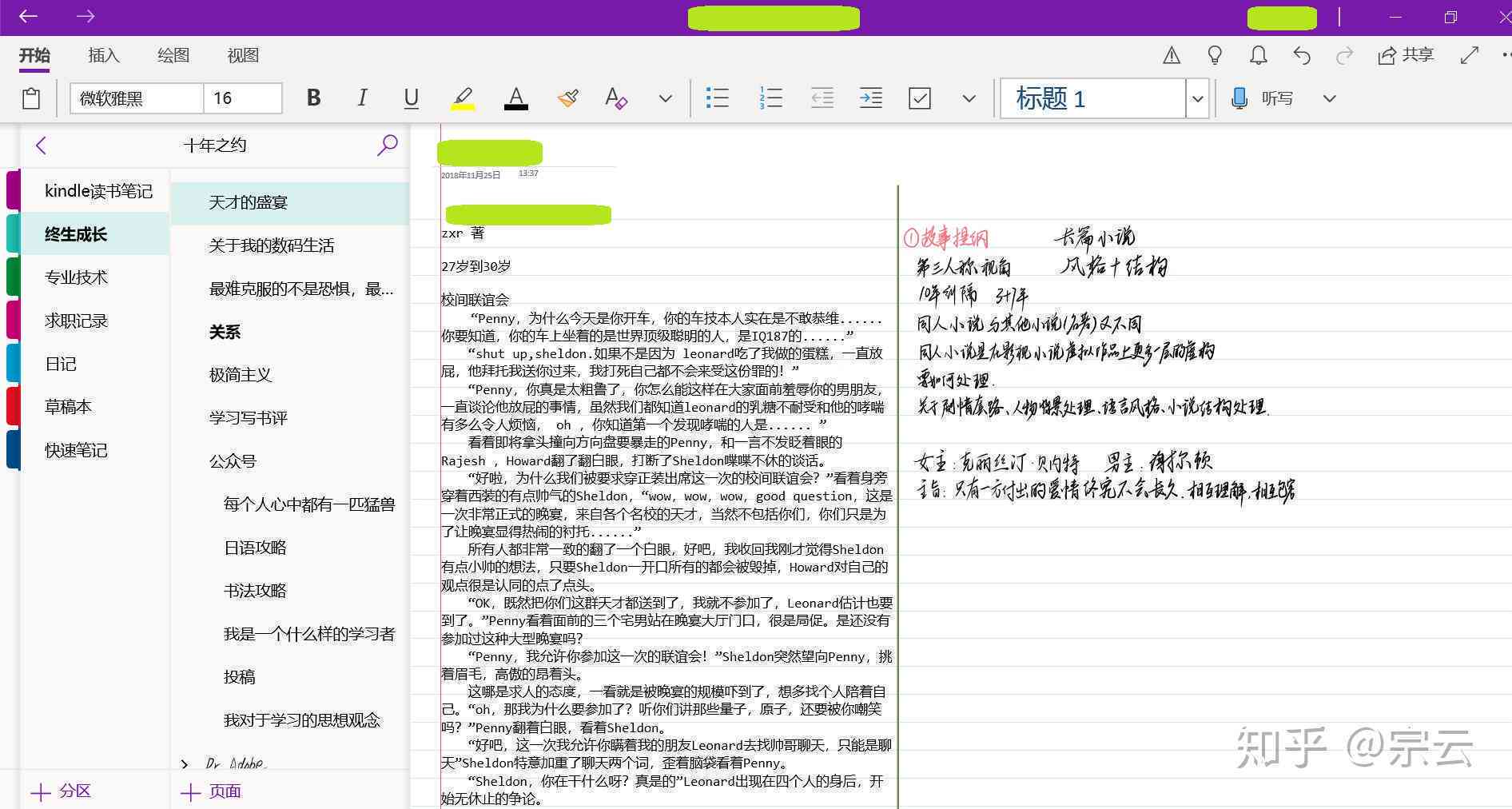The image size is (1512, 809).
Task: Open the warning triangle icon
Action: tap(1172, 55)
